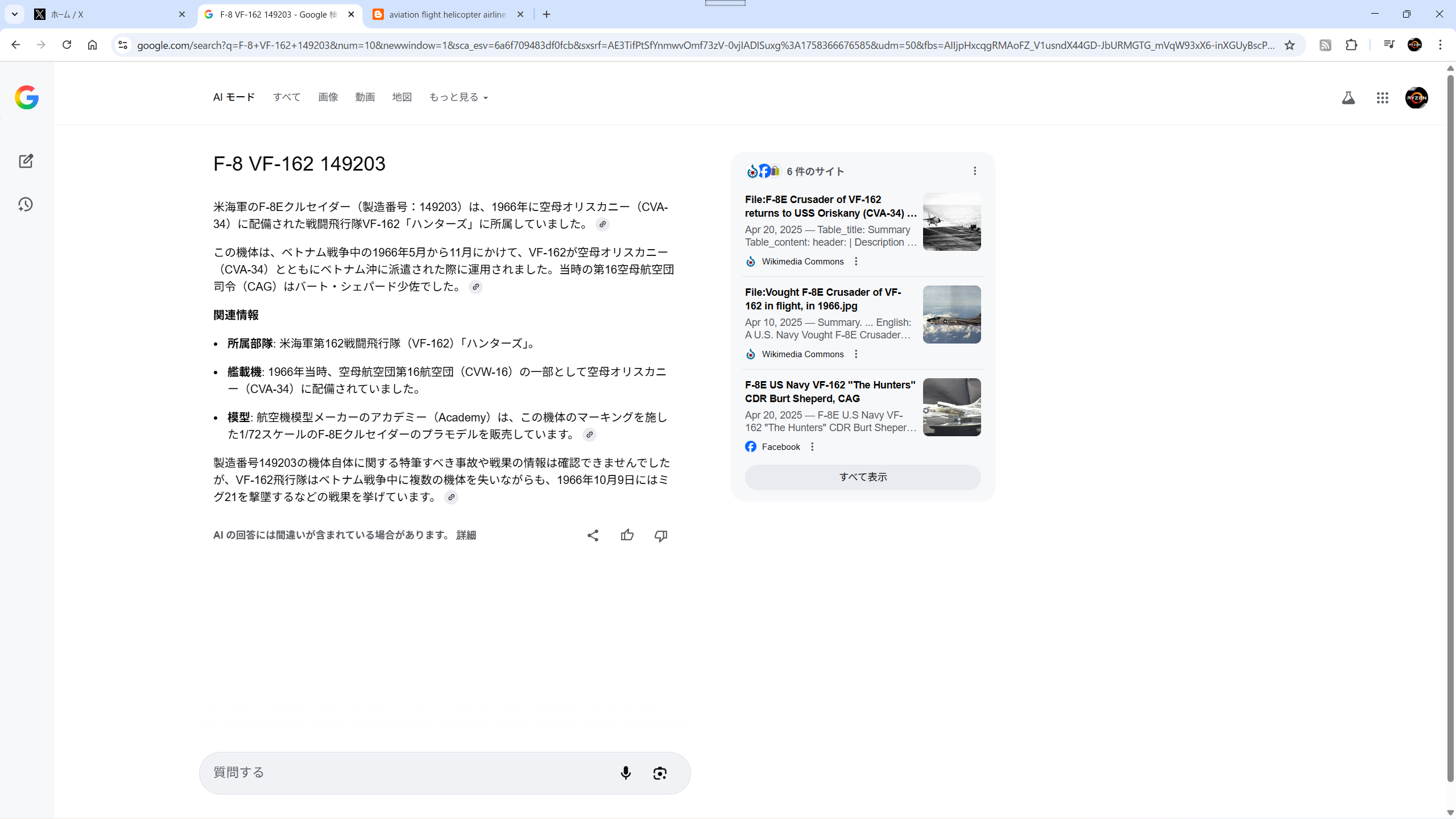
Task: Click the thumbs up feedback icon
Action: [627, 535]
